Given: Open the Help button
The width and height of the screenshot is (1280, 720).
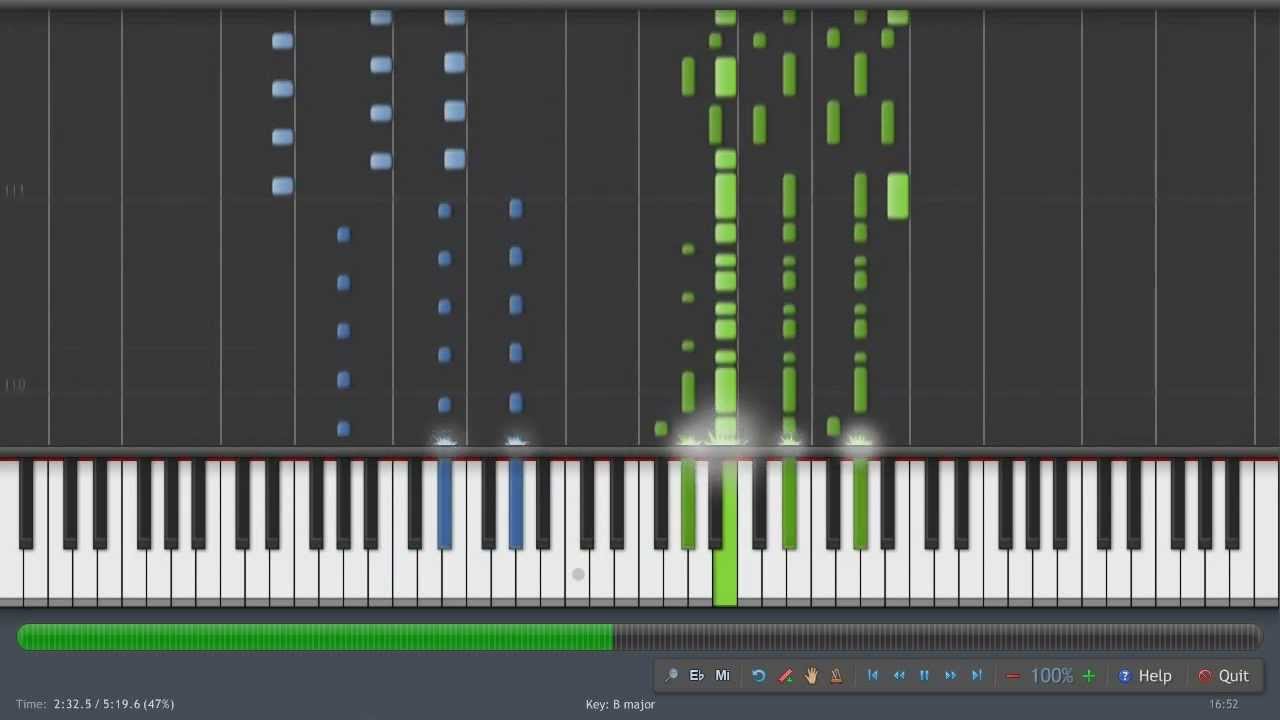Looking at the screenshot, I should 1145,676.
